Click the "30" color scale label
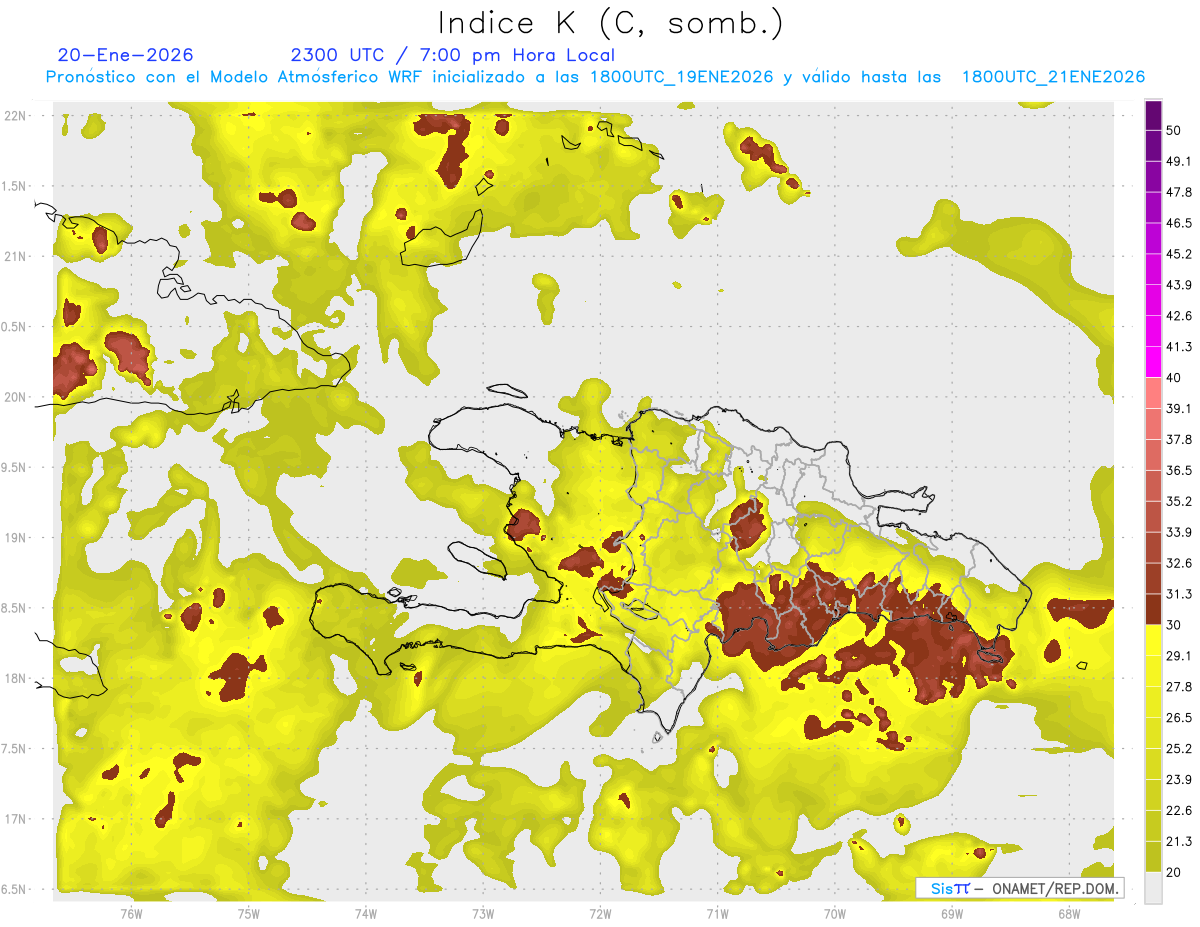 (1175, 625)
